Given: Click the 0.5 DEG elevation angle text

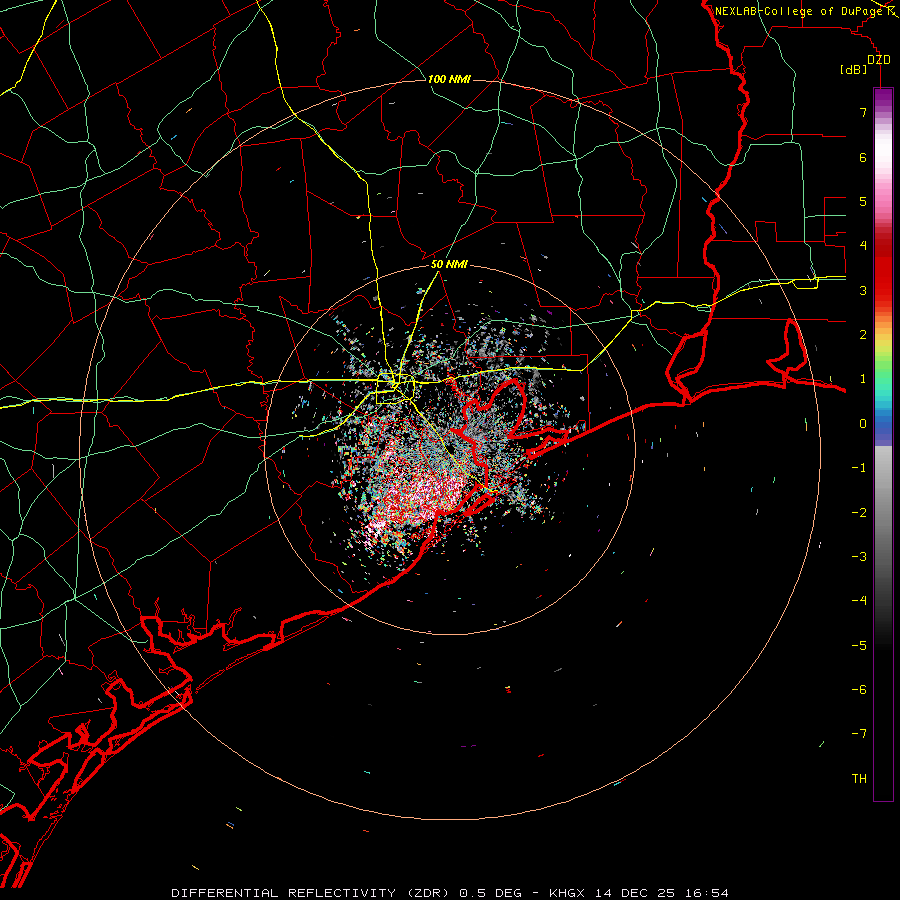Looking at the screenshot, I should pos(491,893).
